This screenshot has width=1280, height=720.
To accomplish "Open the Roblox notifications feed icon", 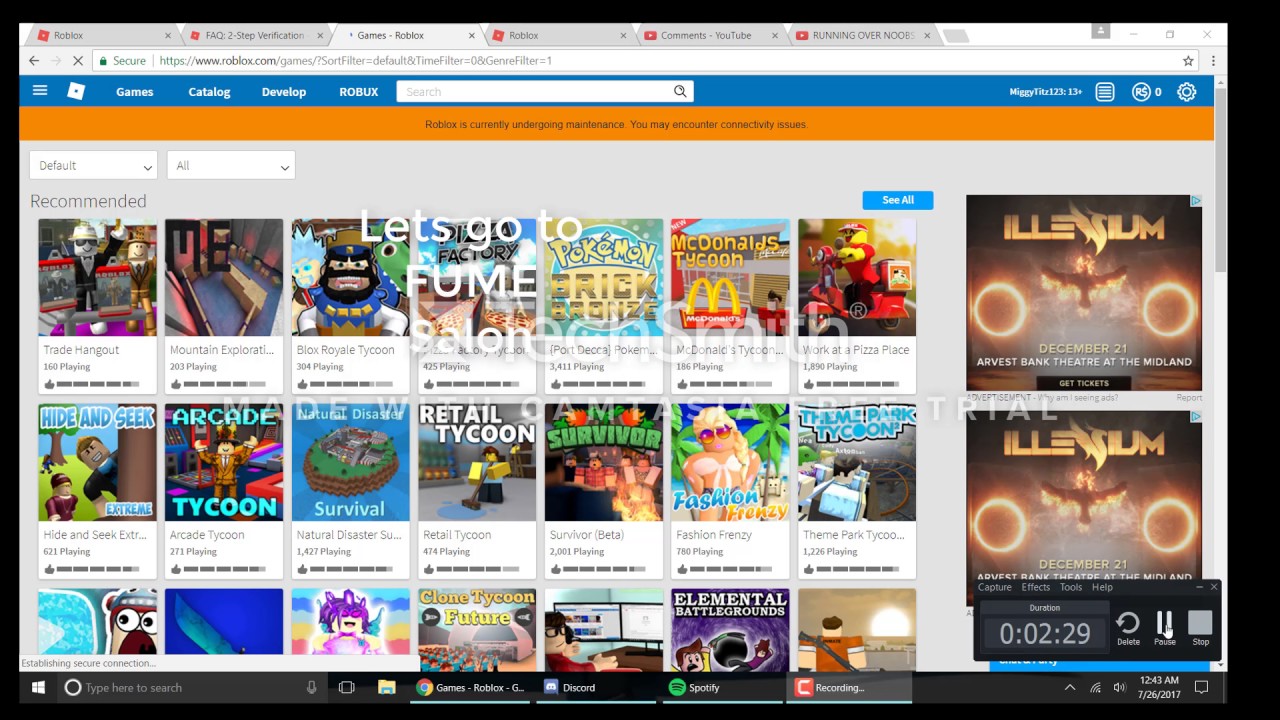I will (x=1104, y=92).
